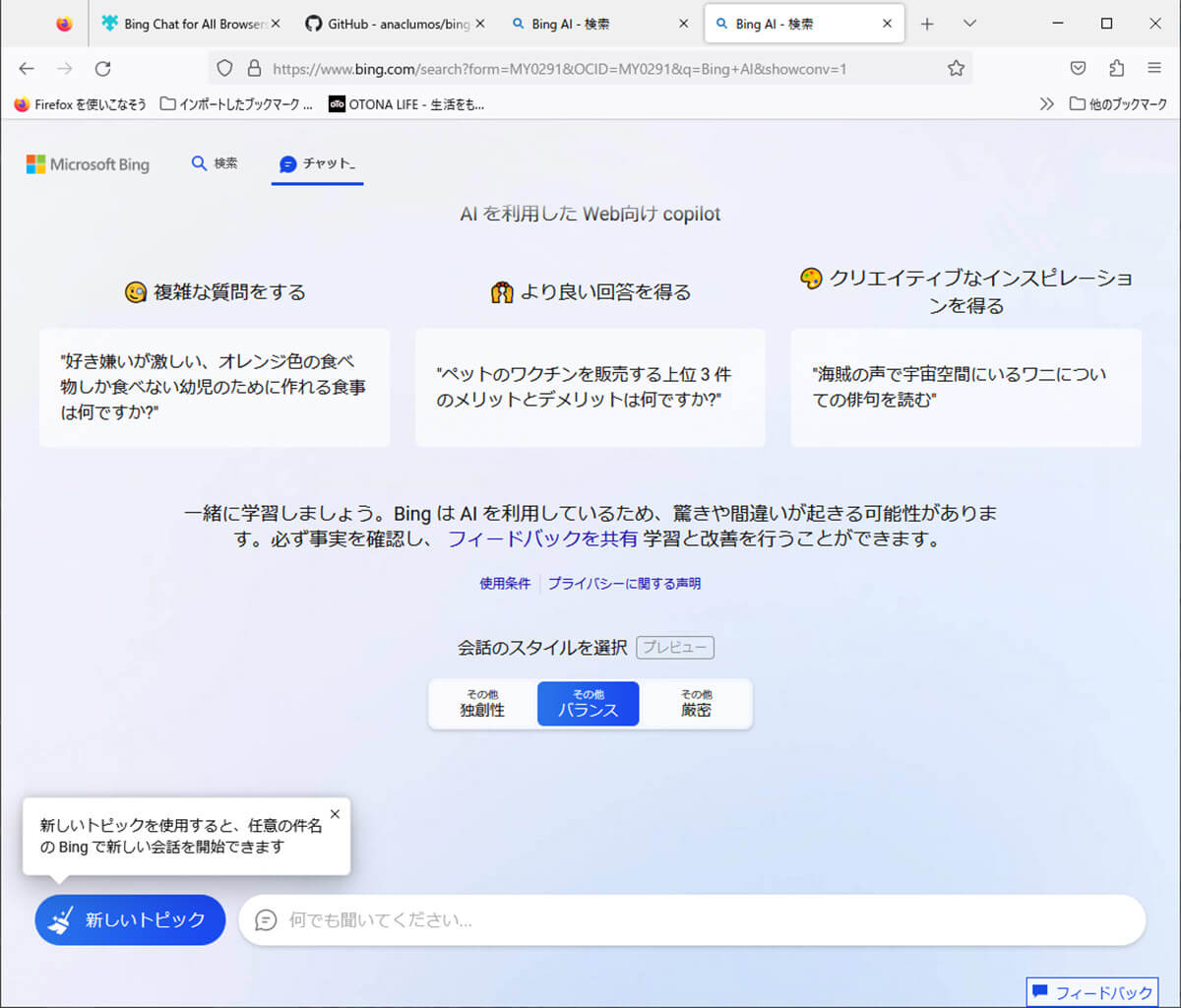
Task: Go back to previous page
Action: click(x=27, y=68)
